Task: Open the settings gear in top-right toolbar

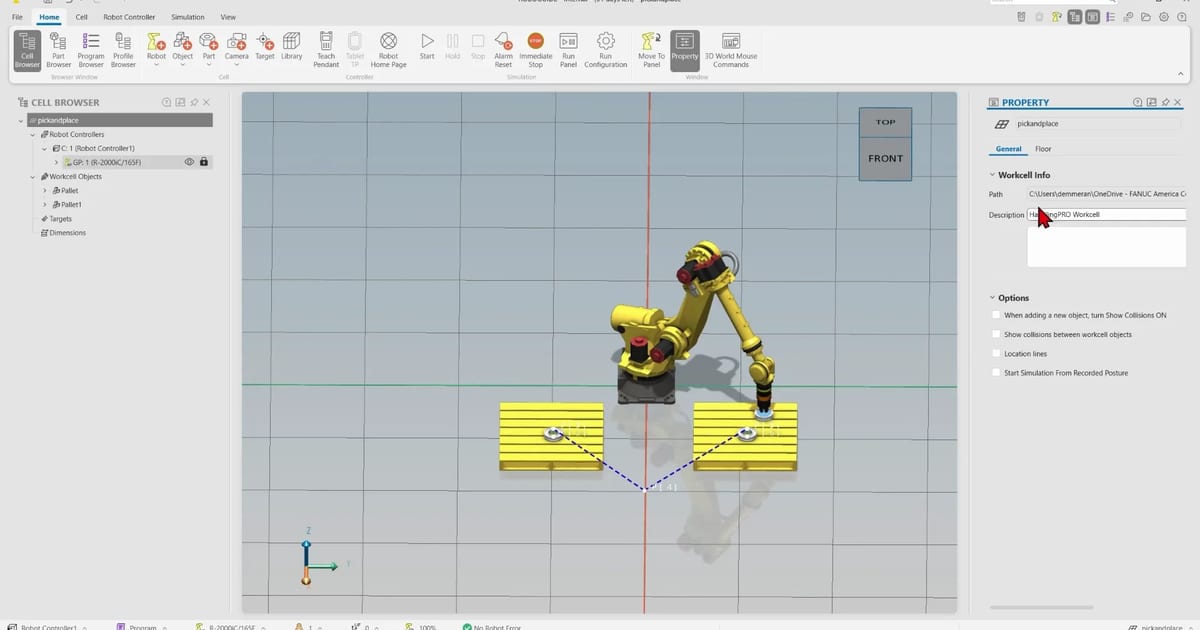Action: point(1164,17)
